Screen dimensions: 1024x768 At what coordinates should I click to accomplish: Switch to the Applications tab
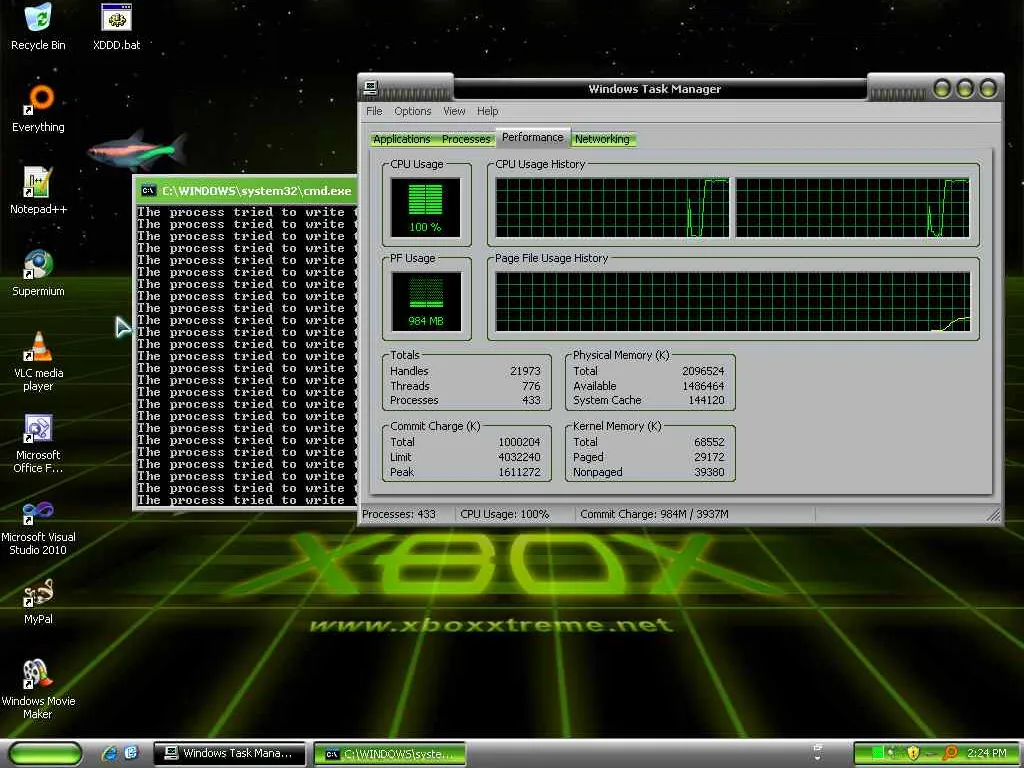point(401,139)
